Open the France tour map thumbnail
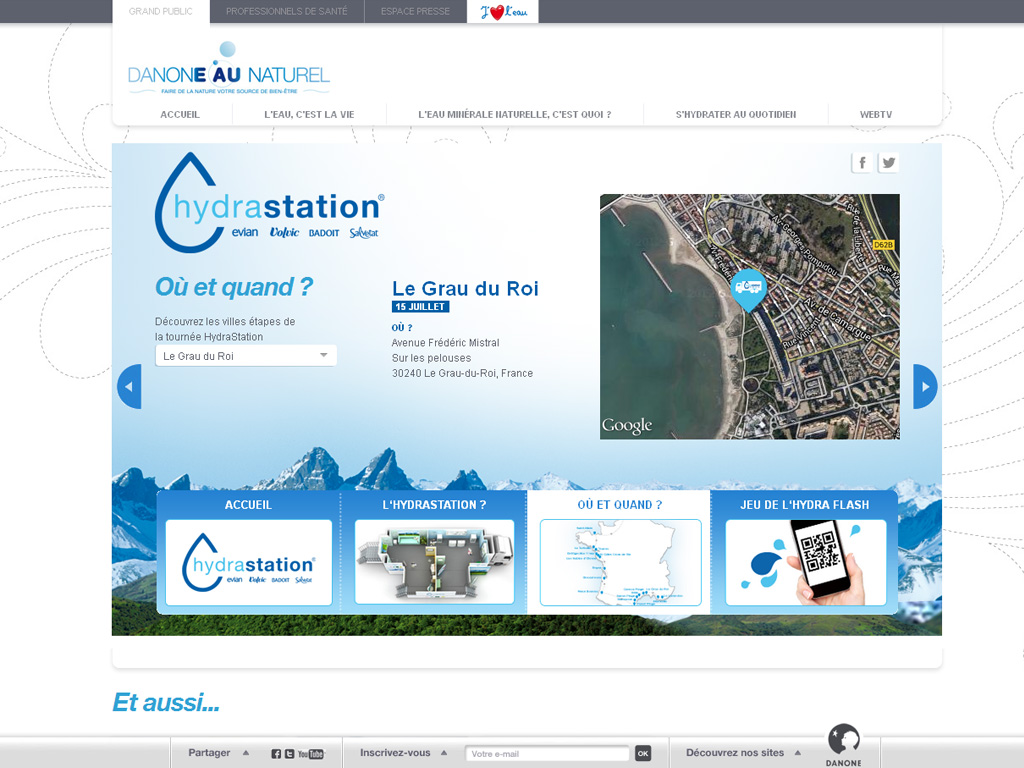Screen dimensions: 1024x768 click(620, 562)
